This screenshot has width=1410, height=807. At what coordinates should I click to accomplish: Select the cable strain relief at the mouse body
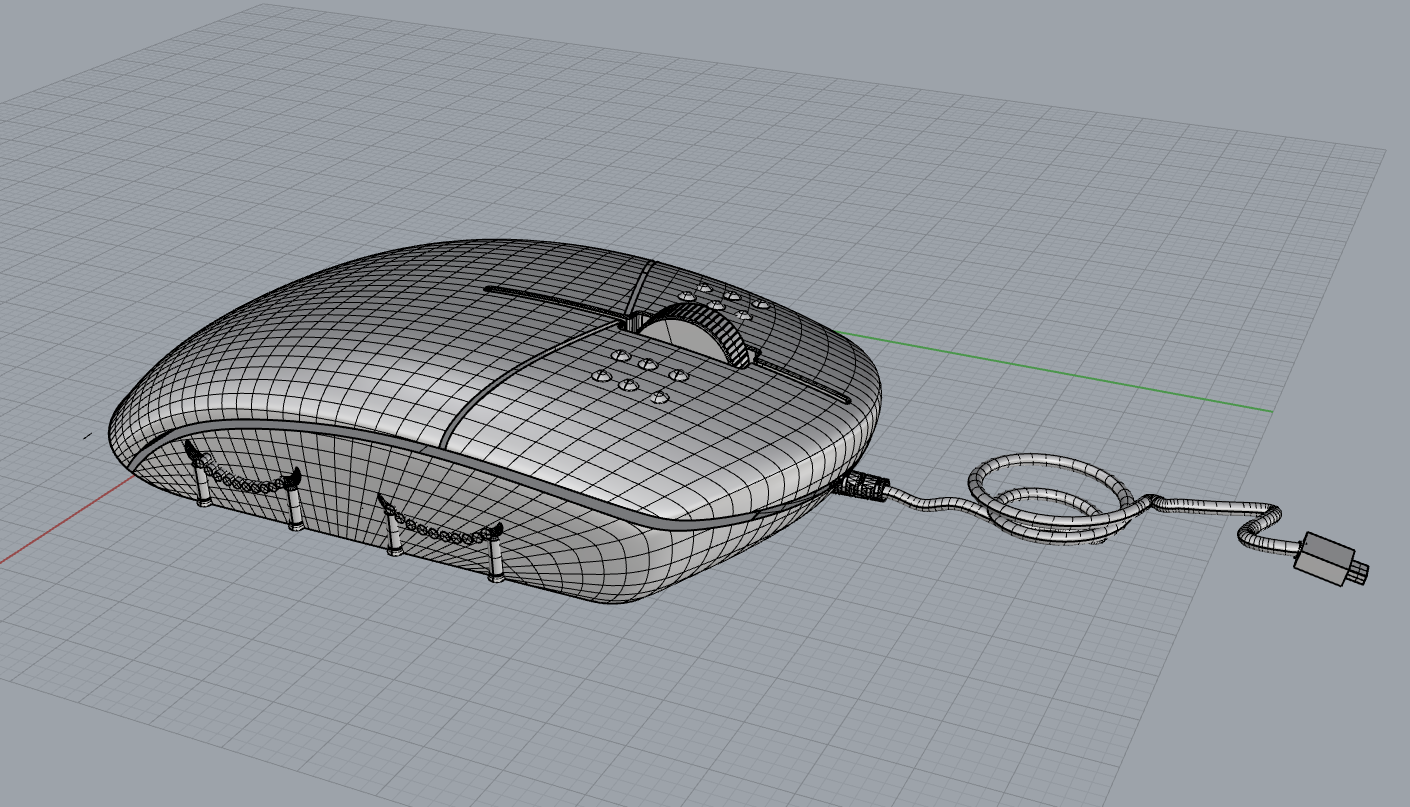tap(865, 487)
